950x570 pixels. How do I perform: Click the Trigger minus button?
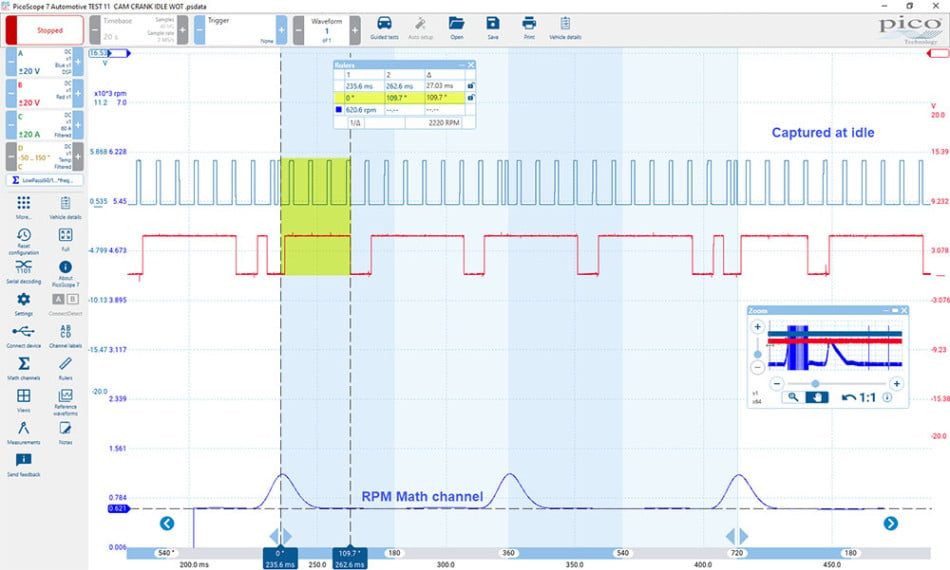click(199, 30)
